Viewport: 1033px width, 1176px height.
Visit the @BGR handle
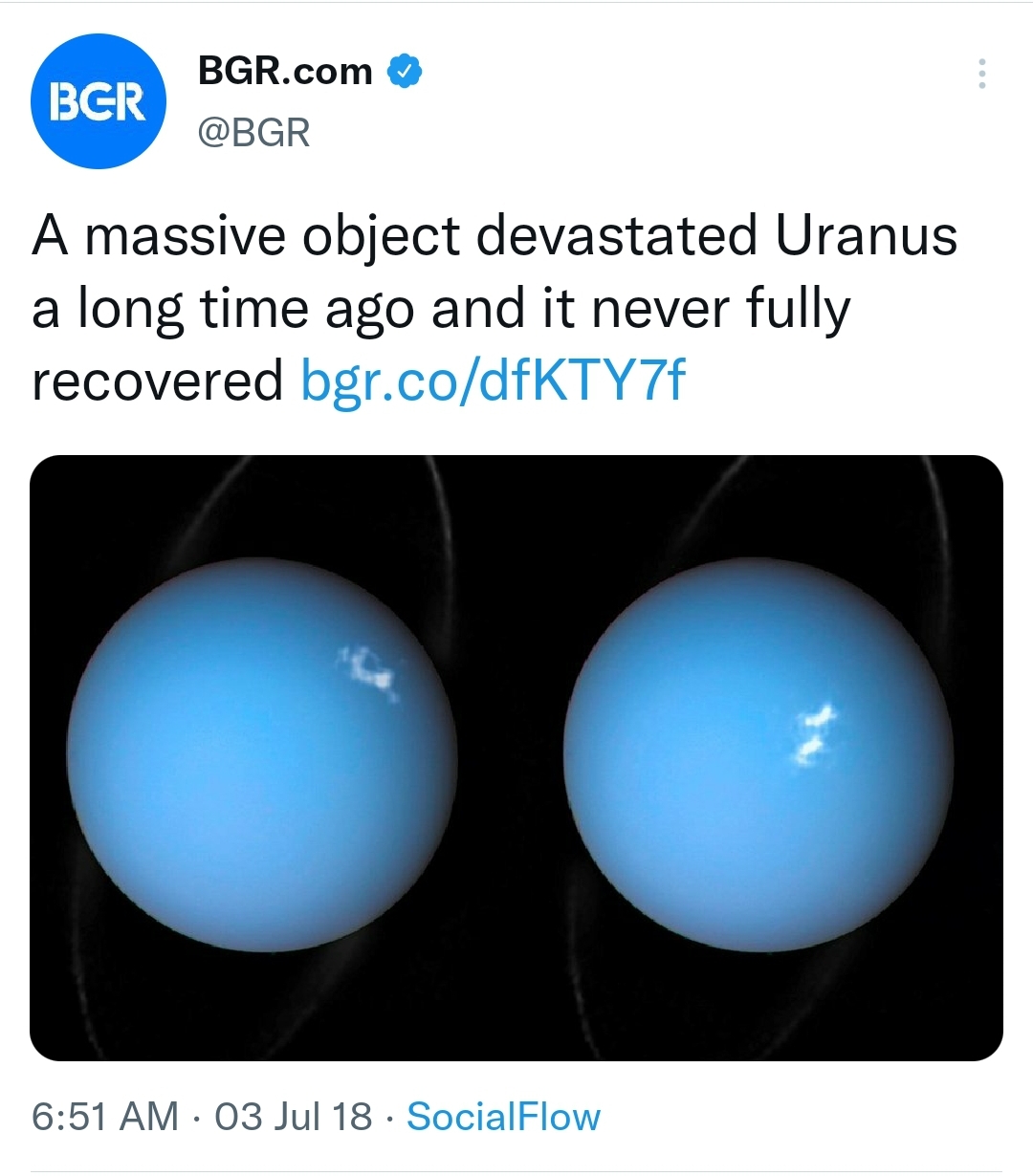(254, 133)
